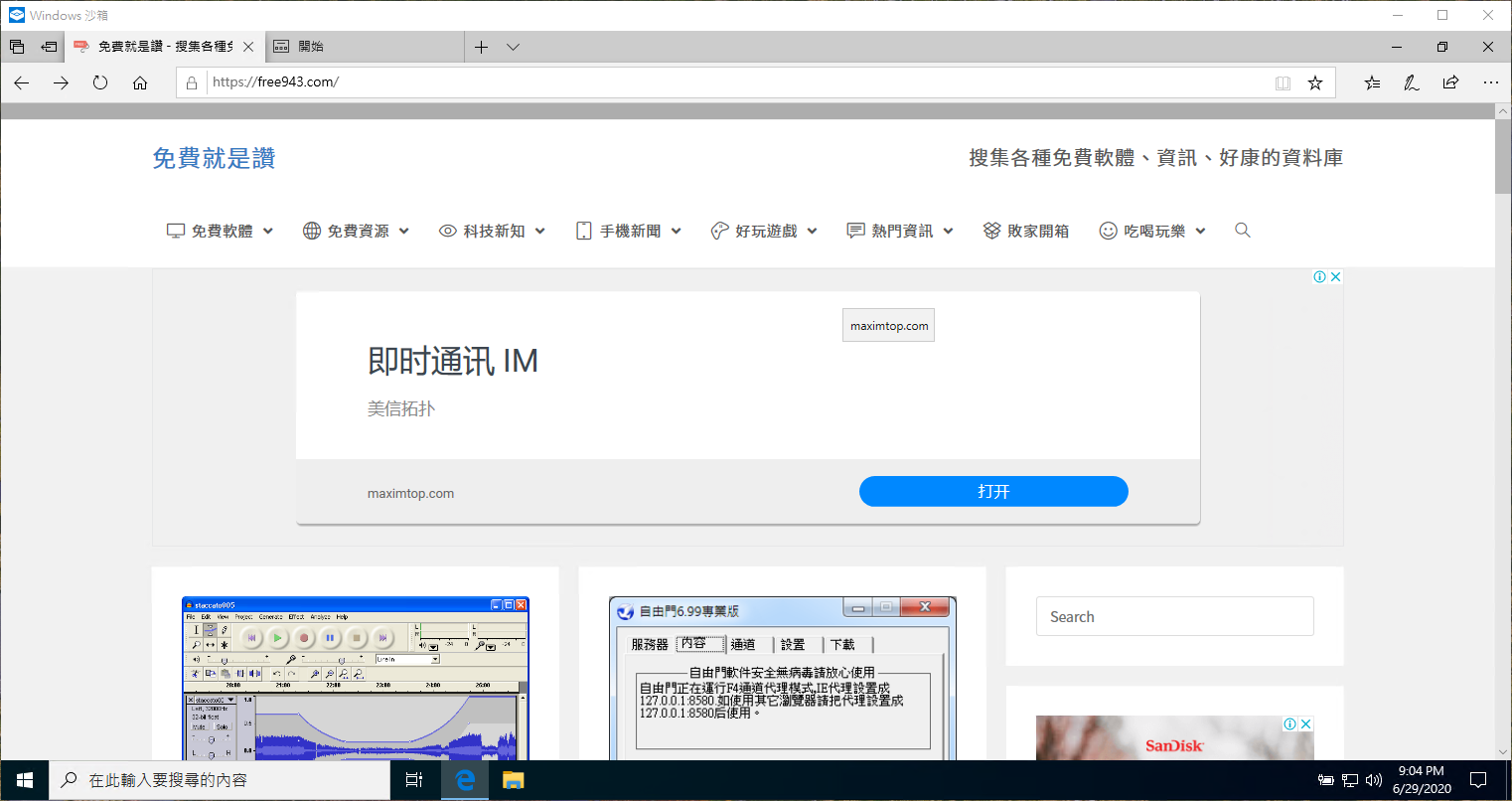This screenshot has height=801, width=1512.
Task: Toggle reading view in the address bar
Action: coord(1283,82)
